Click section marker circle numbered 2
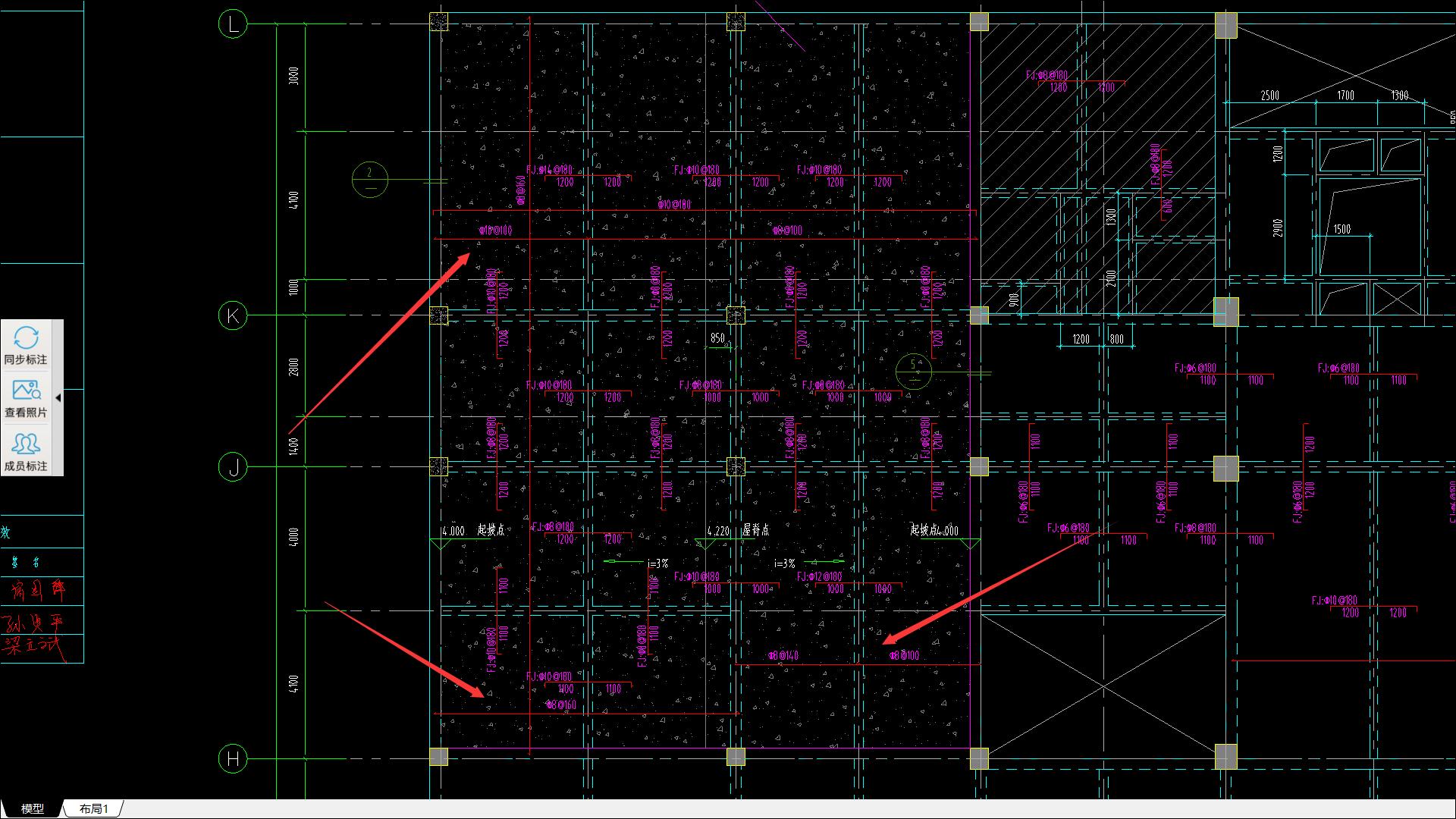The image size is (1456, 819). tap(370, 180)
